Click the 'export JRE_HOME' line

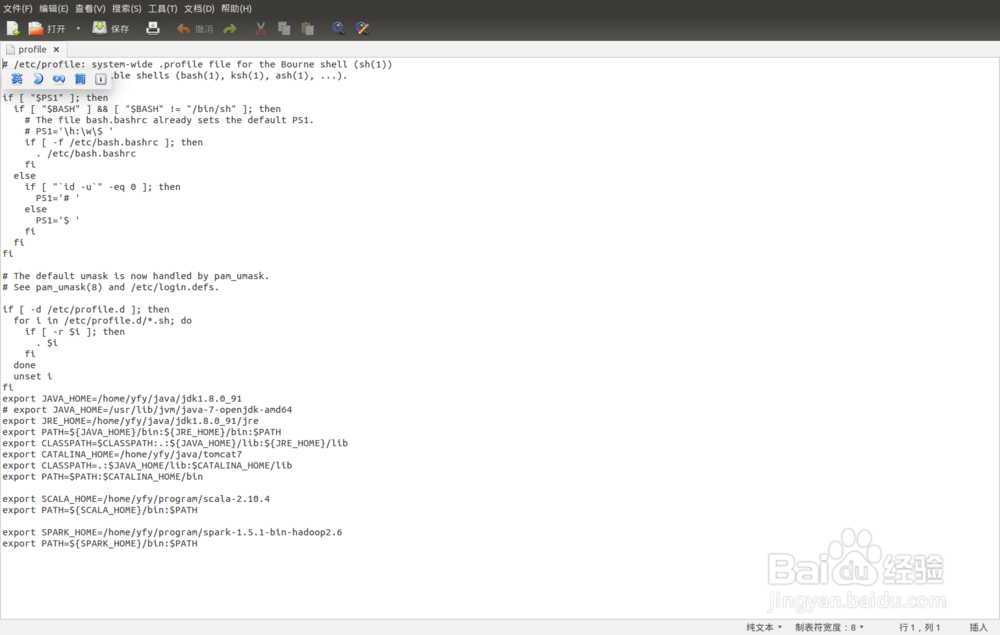[x=130, y=421]
